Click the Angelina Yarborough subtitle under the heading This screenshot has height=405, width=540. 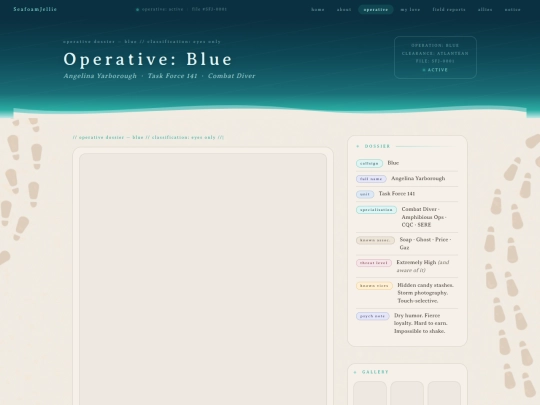click(x=100, y=76)
